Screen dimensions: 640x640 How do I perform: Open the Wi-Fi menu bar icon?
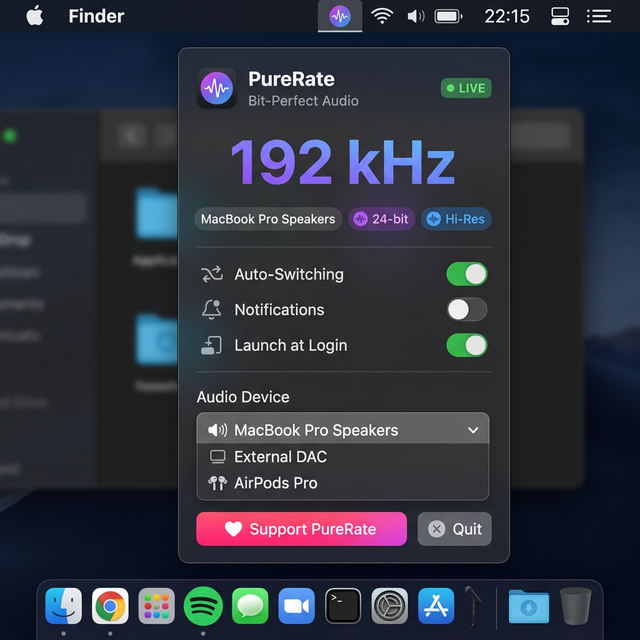point(382,16)
